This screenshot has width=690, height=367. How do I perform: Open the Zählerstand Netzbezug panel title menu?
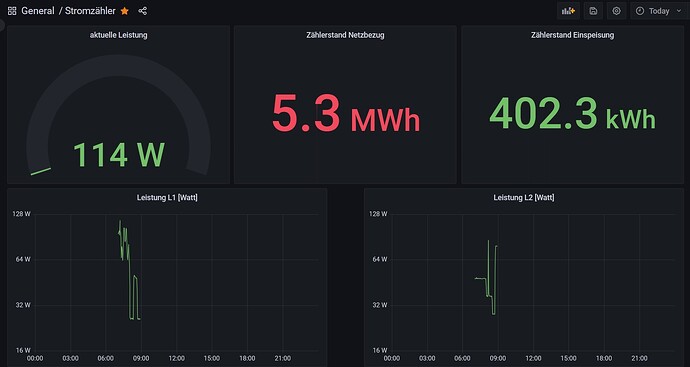point(345,35)
